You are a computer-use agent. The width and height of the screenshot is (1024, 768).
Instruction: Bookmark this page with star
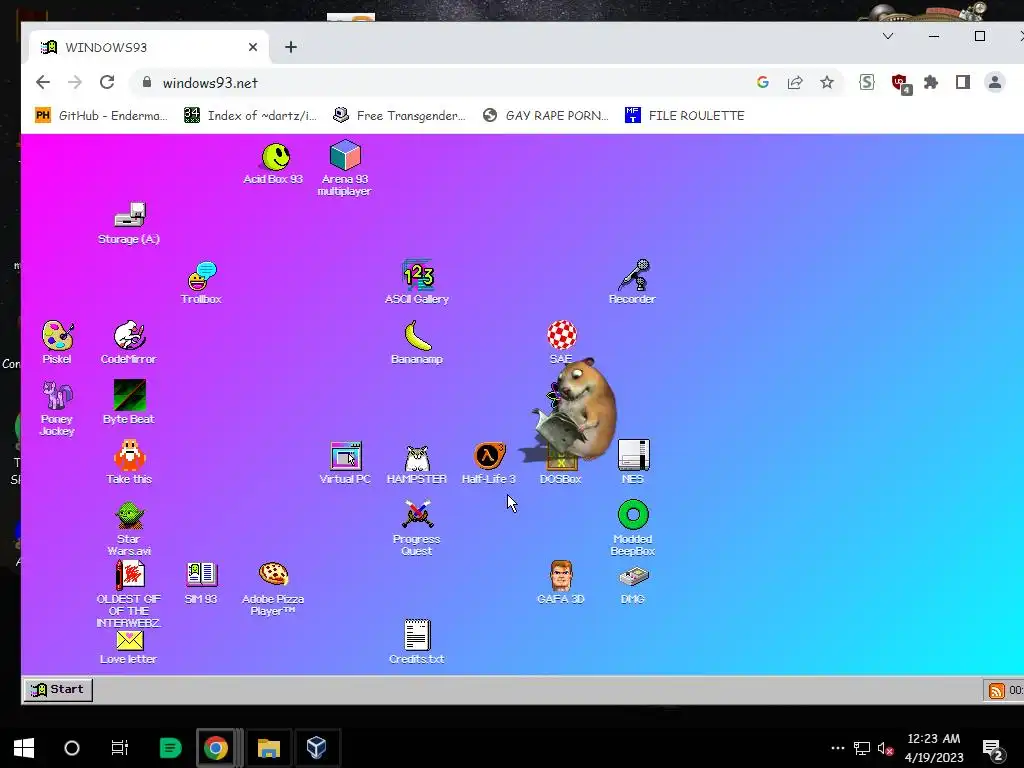827,82
